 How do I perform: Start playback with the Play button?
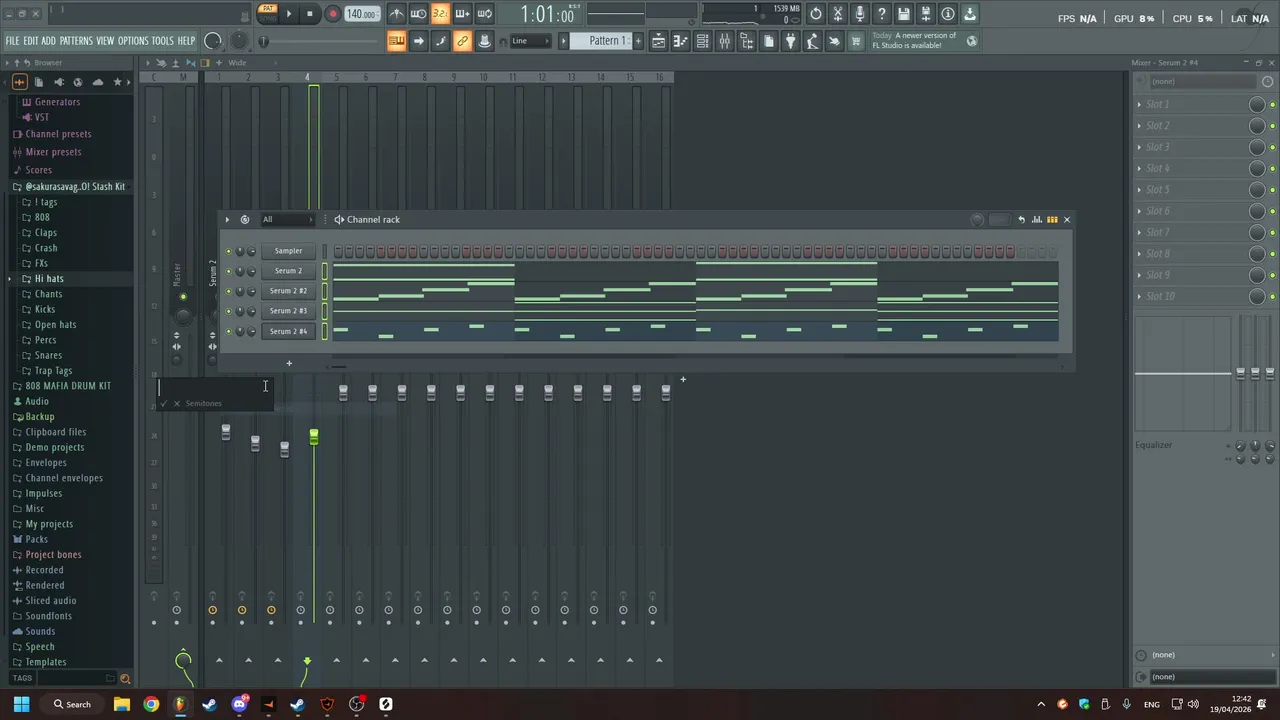pyautogui.click(x=289, y=14)
